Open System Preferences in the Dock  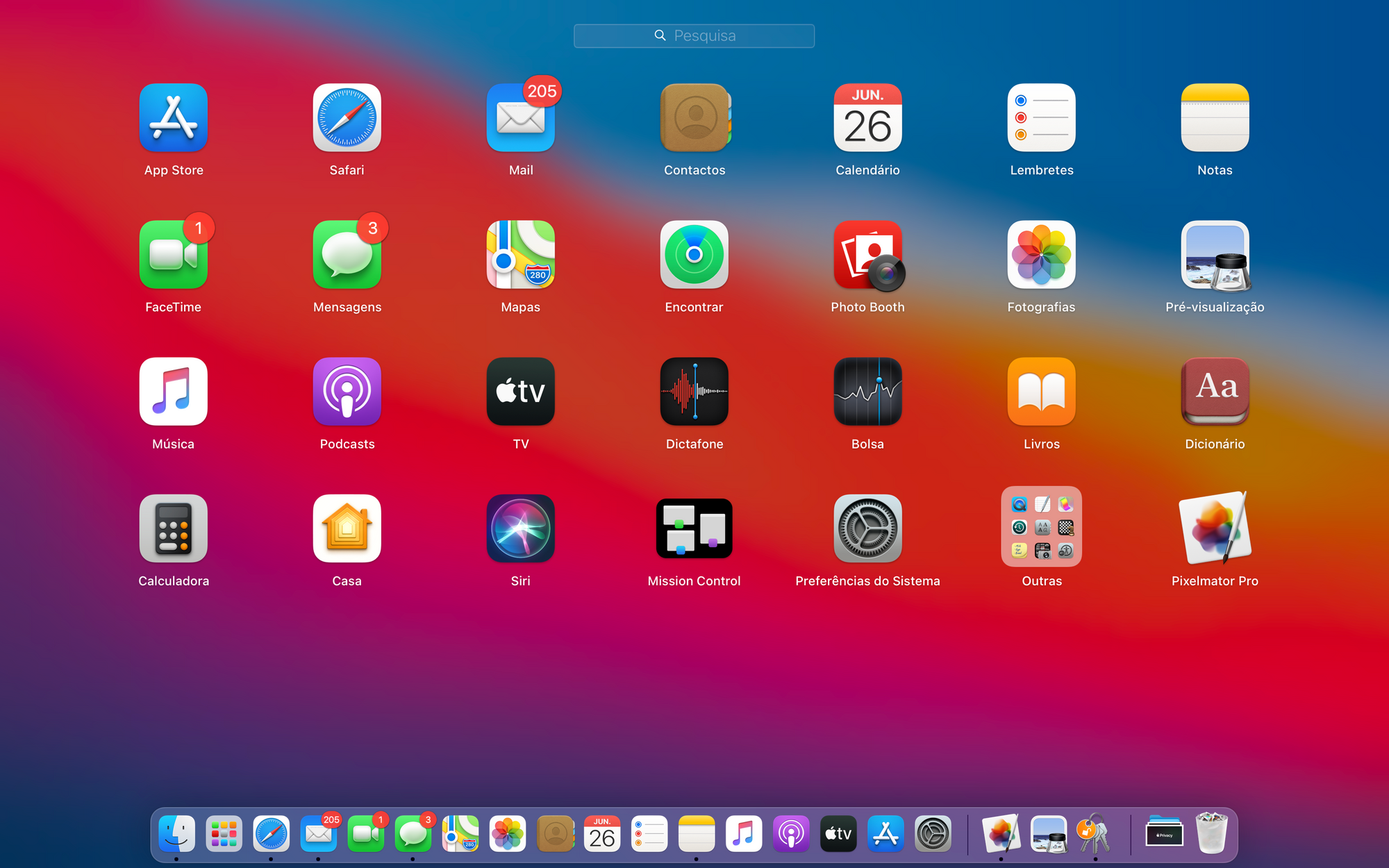[933, 833]
